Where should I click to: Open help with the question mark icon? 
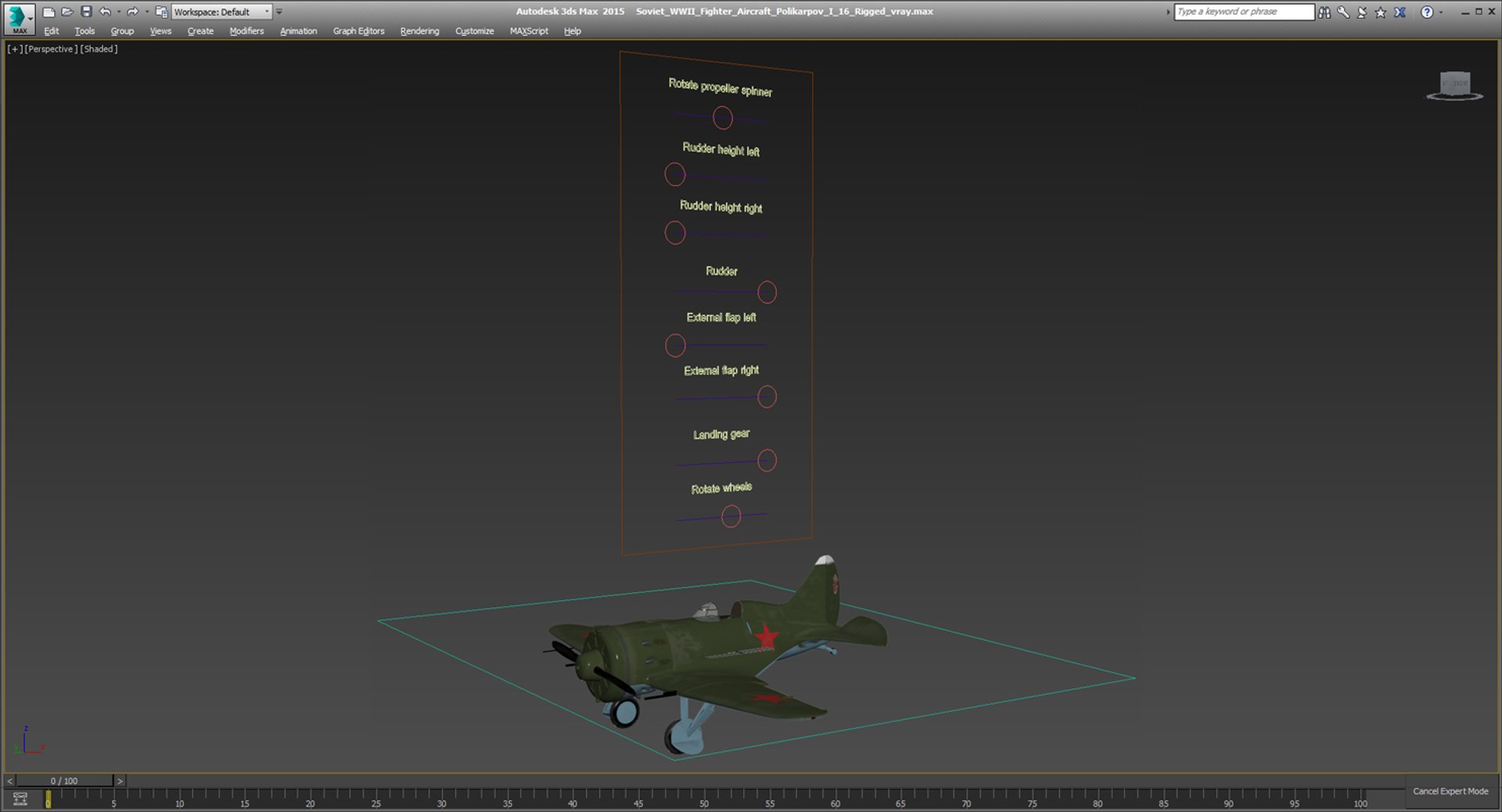coord(1427,12)
